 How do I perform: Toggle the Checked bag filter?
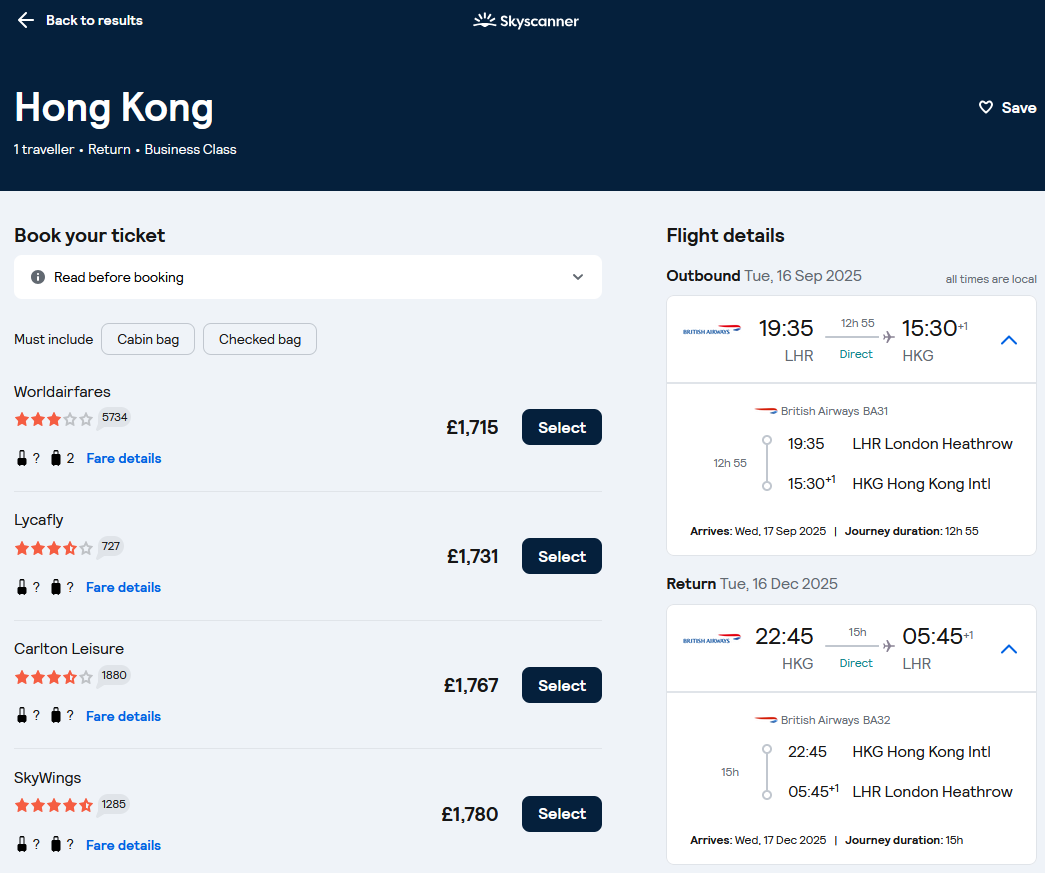coord(259,339)
